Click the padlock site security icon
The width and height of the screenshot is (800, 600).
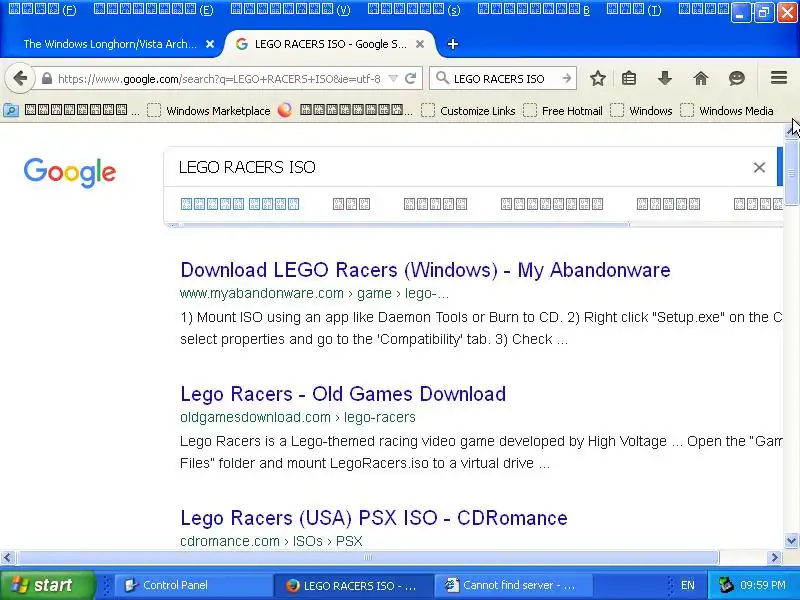(47, 79)
